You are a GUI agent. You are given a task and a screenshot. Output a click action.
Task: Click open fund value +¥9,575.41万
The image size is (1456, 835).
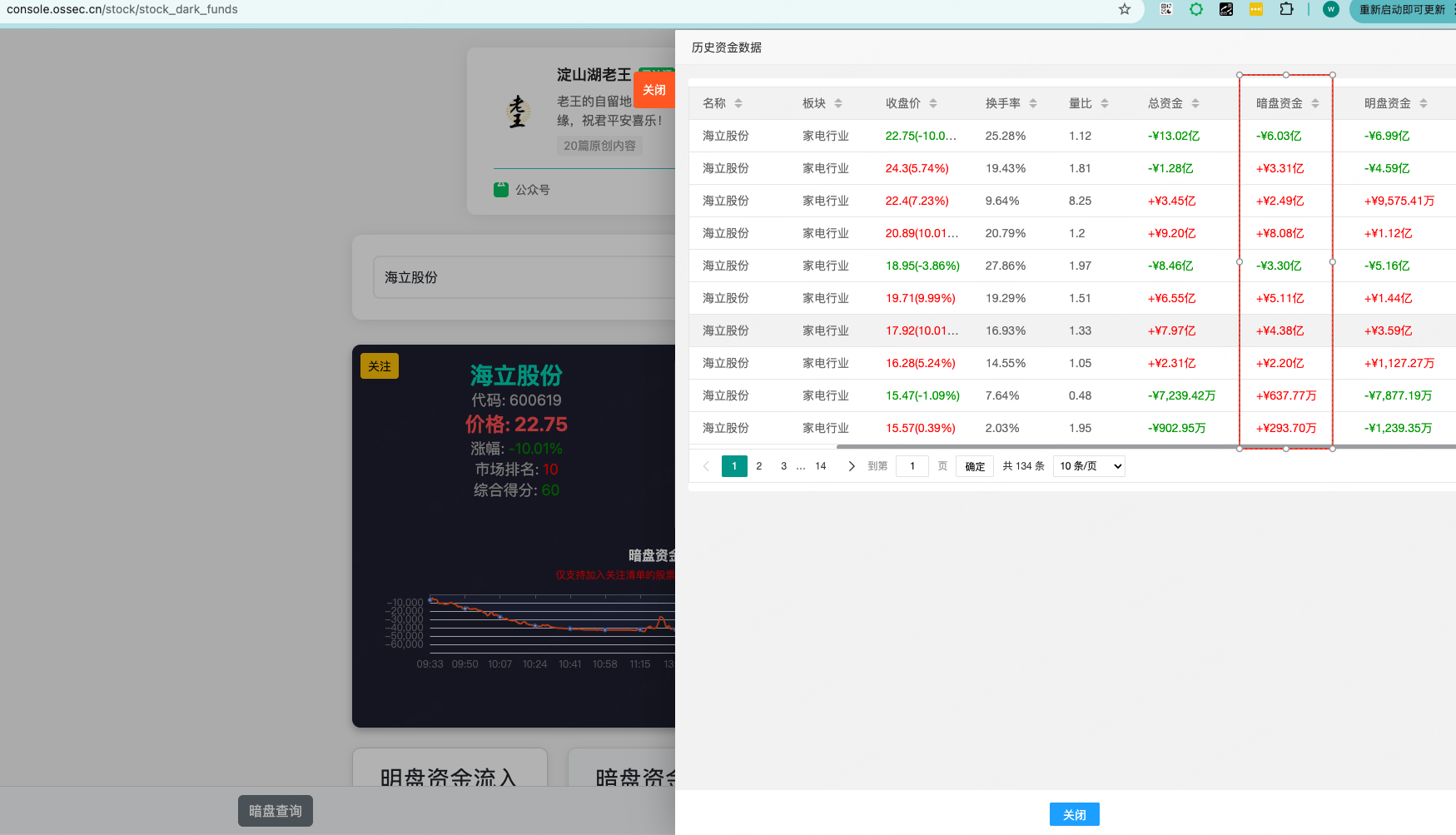click(1399, 201)
